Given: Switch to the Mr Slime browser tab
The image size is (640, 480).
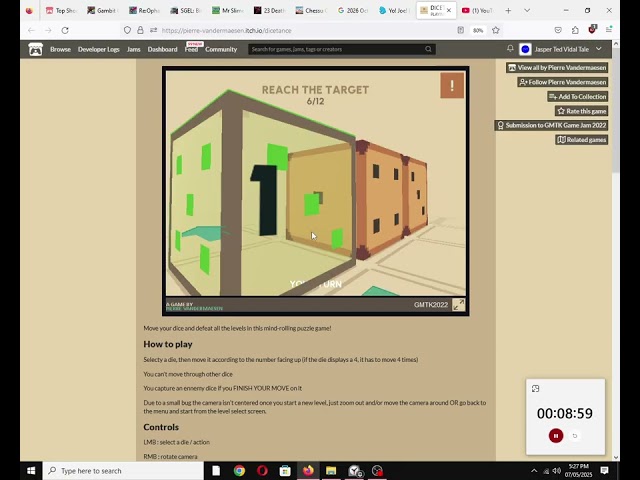Looking at the screenshot, I should (228, 11).
